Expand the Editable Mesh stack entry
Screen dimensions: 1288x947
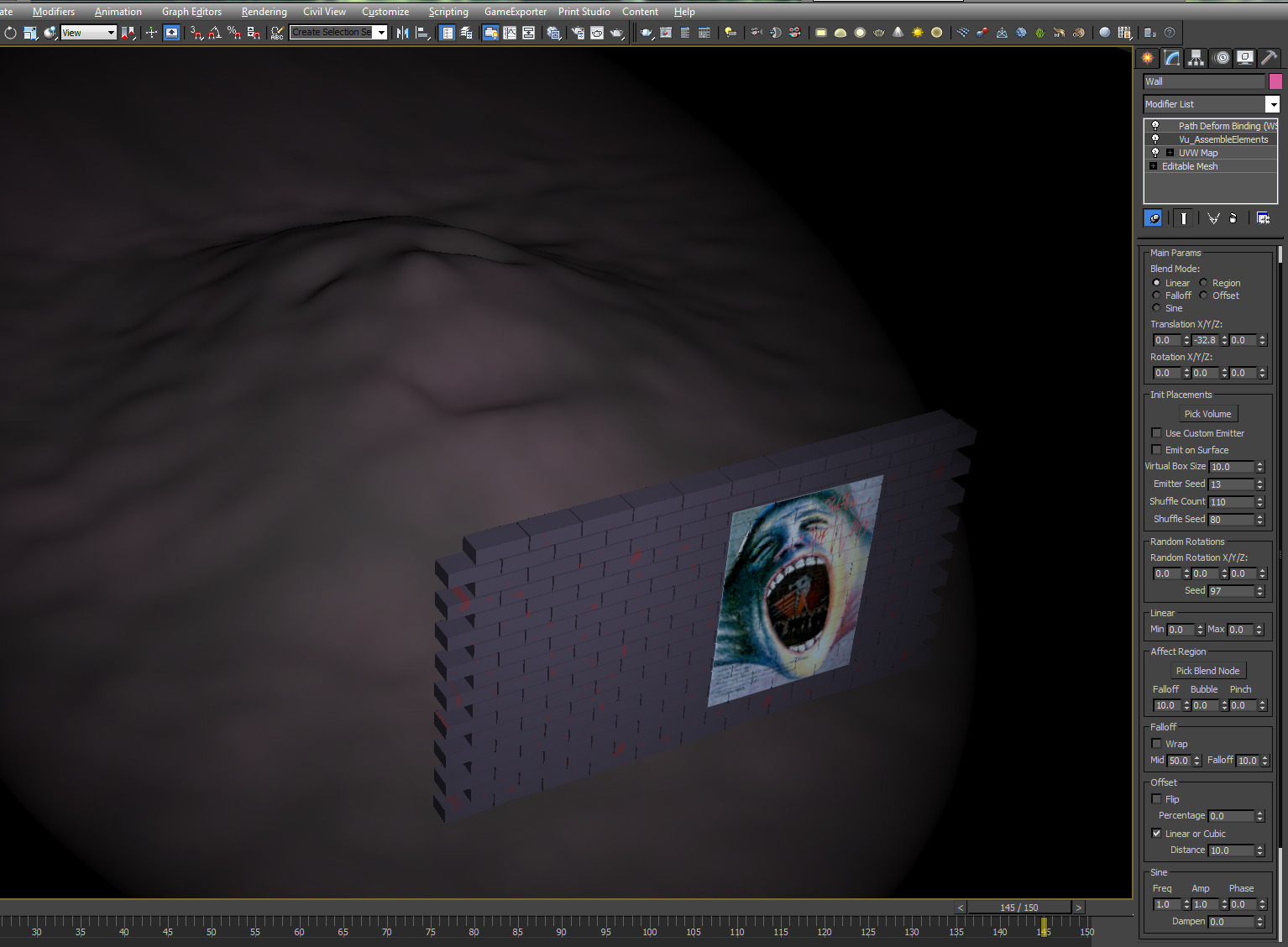pos(1154,166)
